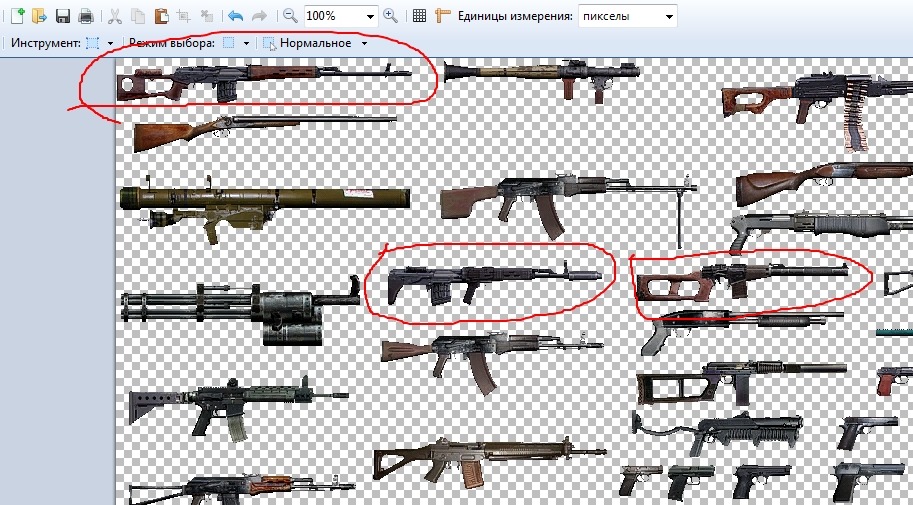
Task: Click the Dragunov sniper rifle image
Action: 264,83
